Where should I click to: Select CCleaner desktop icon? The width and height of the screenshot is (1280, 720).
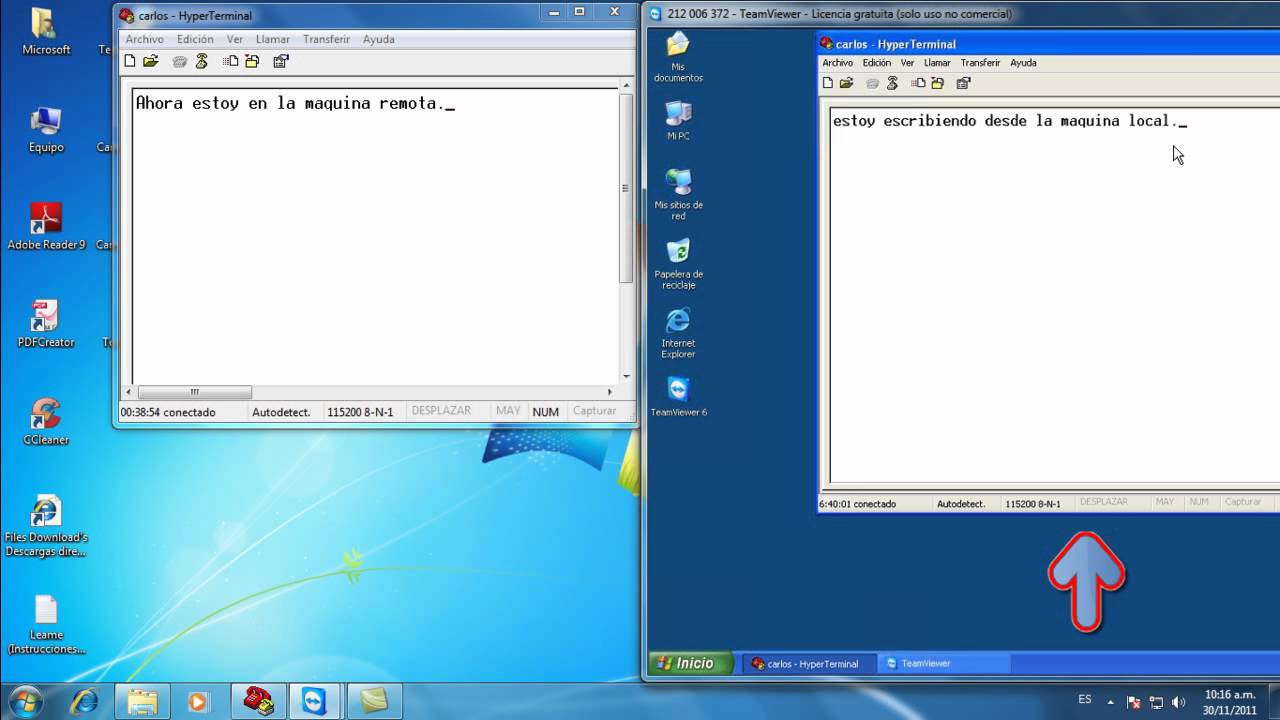point(46,421)
